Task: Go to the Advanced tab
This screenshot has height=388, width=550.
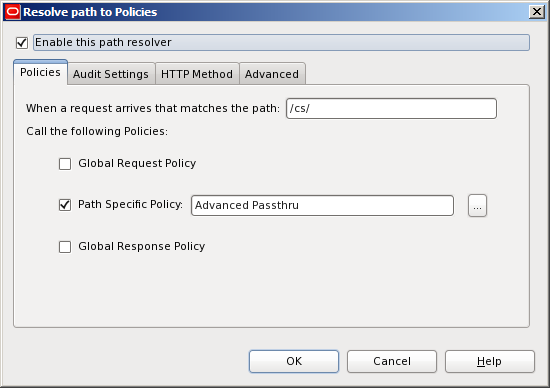Action: coord(272,74)
